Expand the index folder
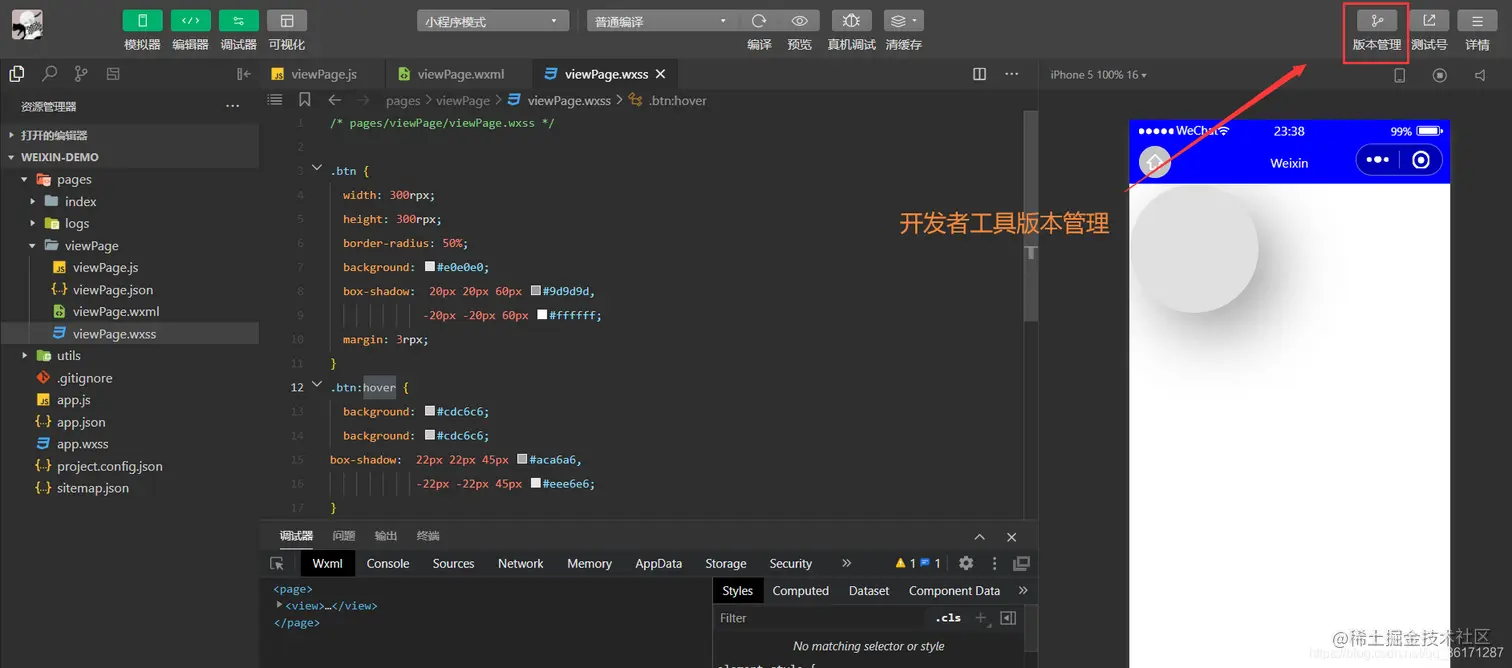The height and width of the screenshot is (668, 1512). pos(33,202)
